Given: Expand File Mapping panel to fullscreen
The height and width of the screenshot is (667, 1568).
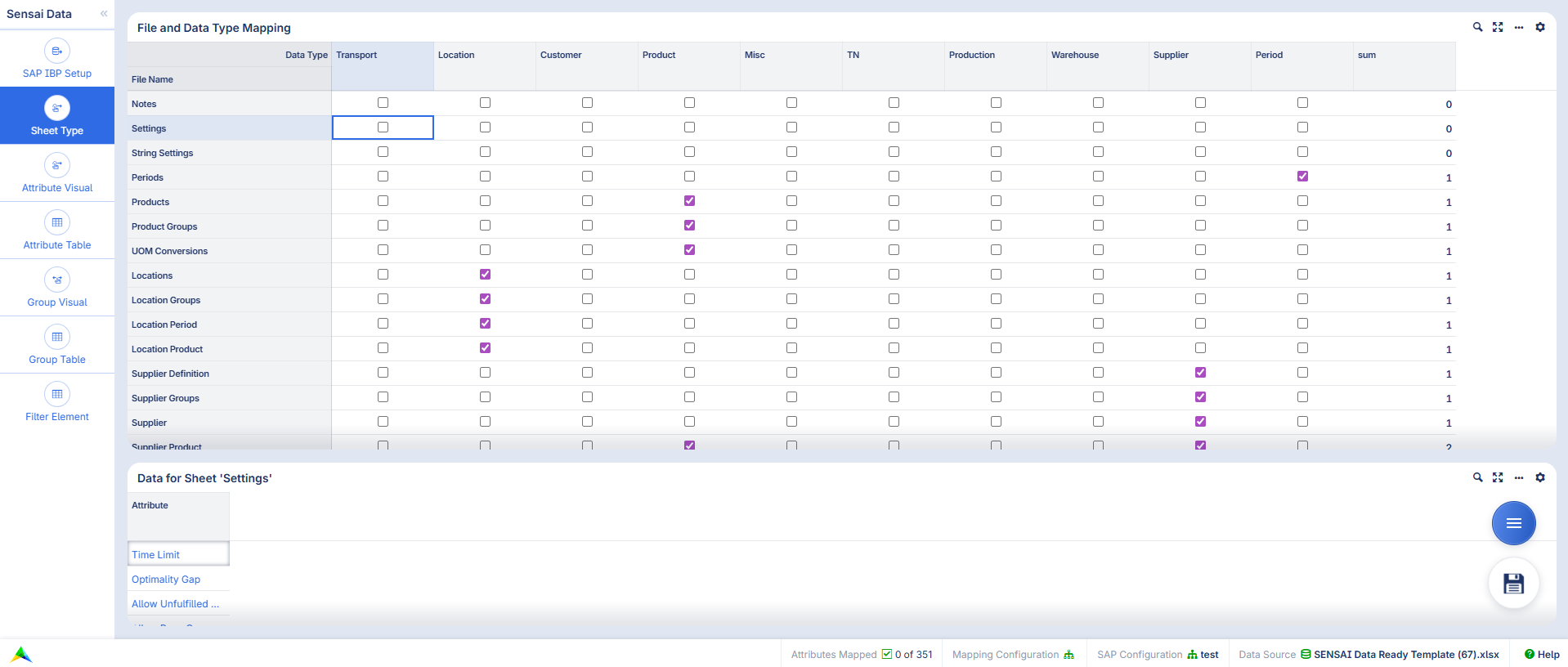Looking at the screenshot, I should (x=1497, y=27).
